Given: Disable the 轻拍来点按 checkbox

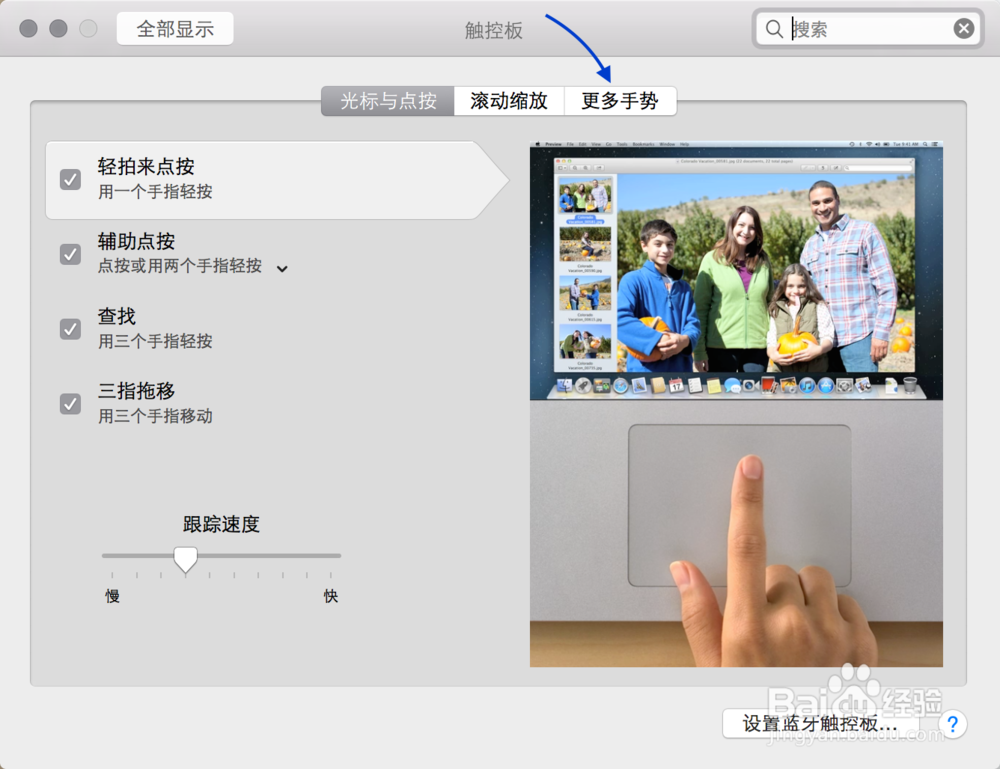Looking at the screenshot, I should pos(70,179).
